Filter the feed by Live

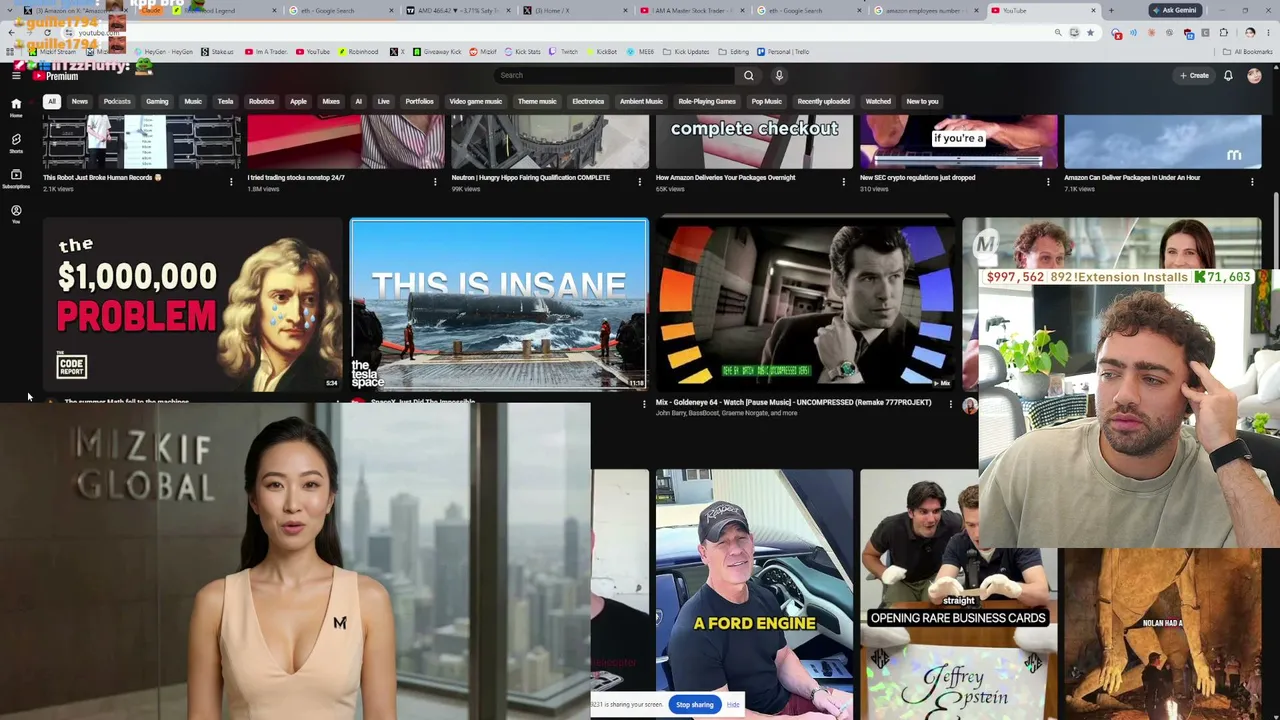(383, 101)
